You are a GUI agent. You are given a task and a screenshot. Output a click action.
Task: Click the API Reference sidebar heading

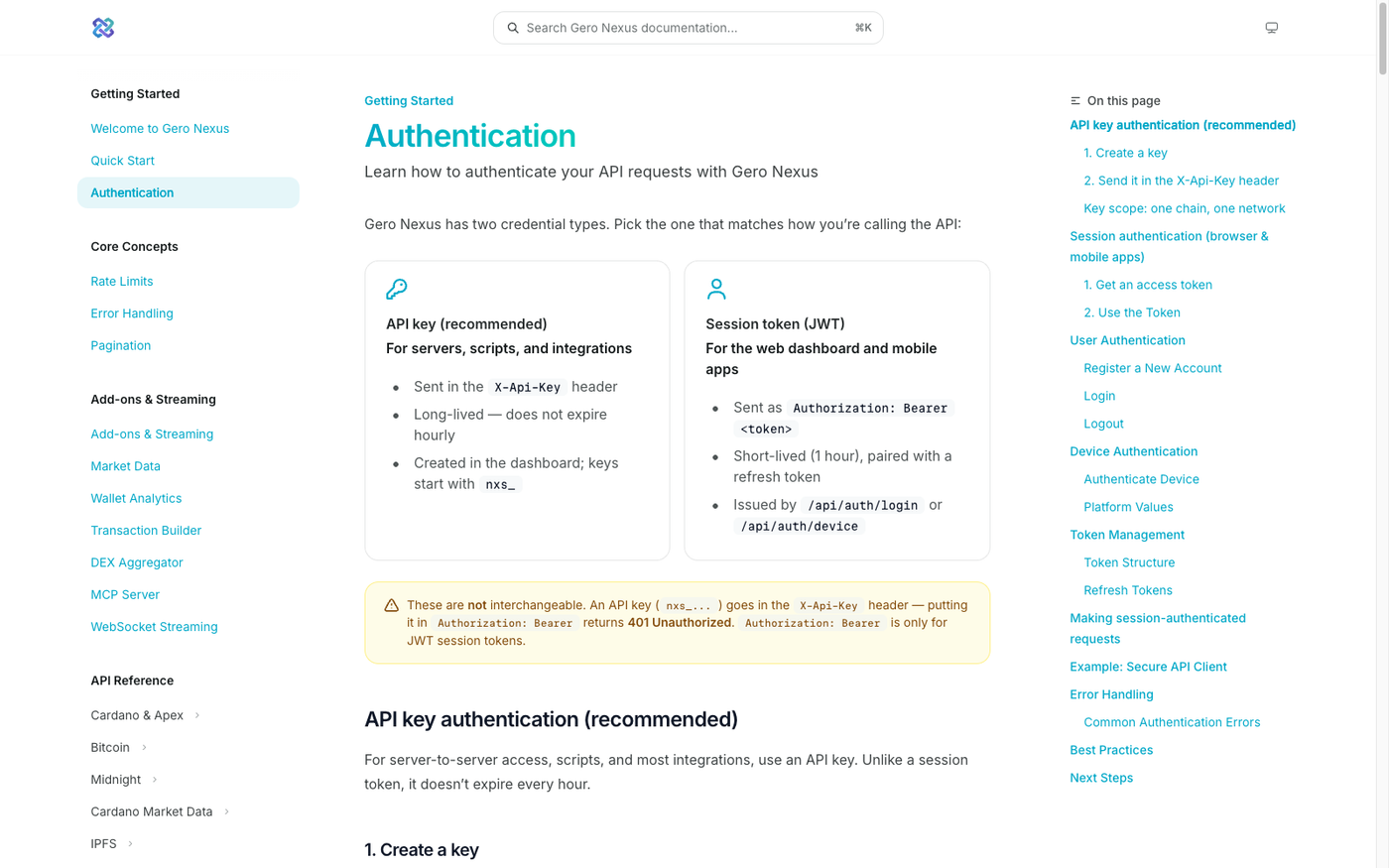132,681
